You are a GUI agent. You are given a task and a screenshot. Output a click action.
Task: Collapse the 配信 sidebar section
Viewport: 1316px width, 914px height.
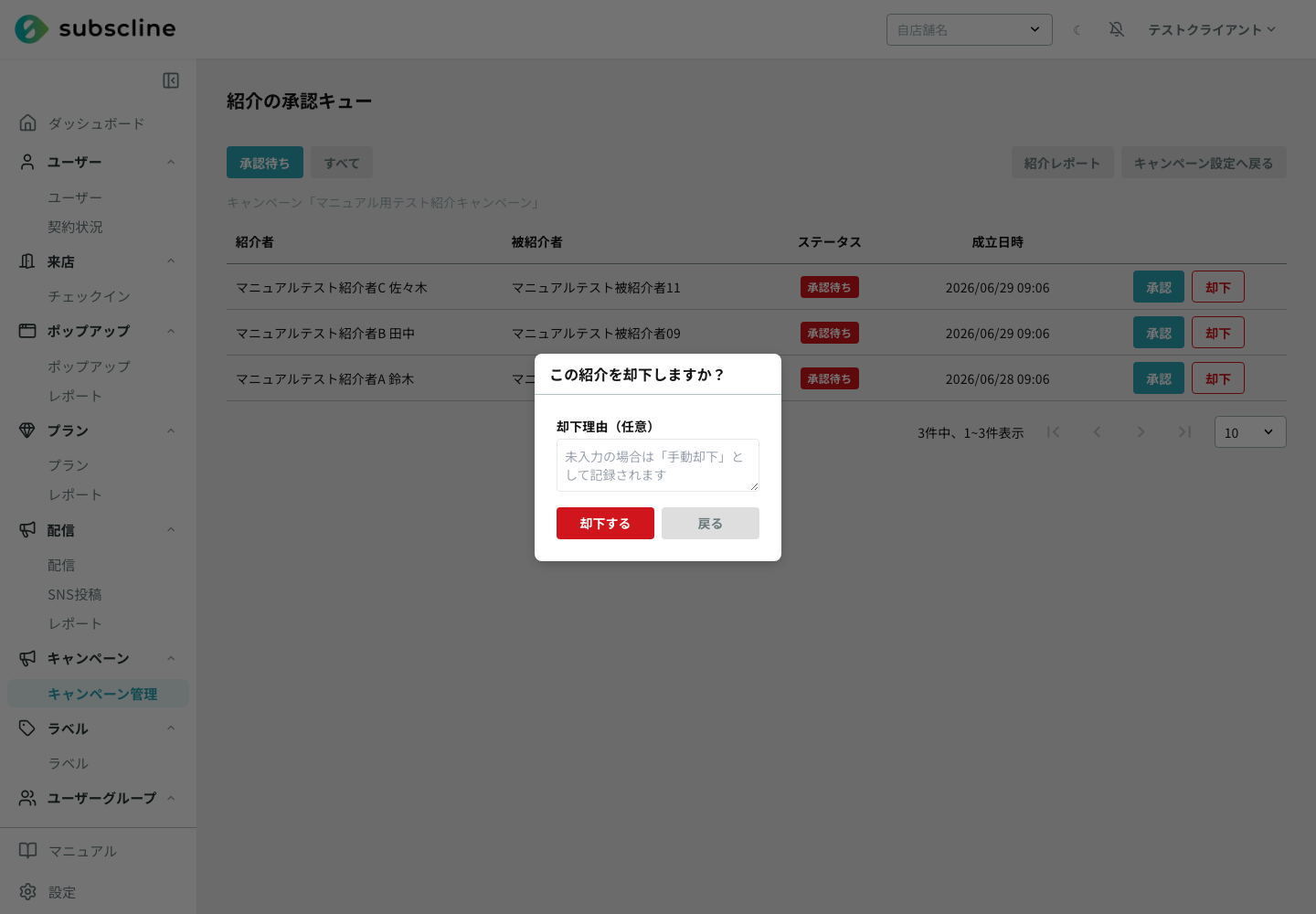[x=171, y=530]
